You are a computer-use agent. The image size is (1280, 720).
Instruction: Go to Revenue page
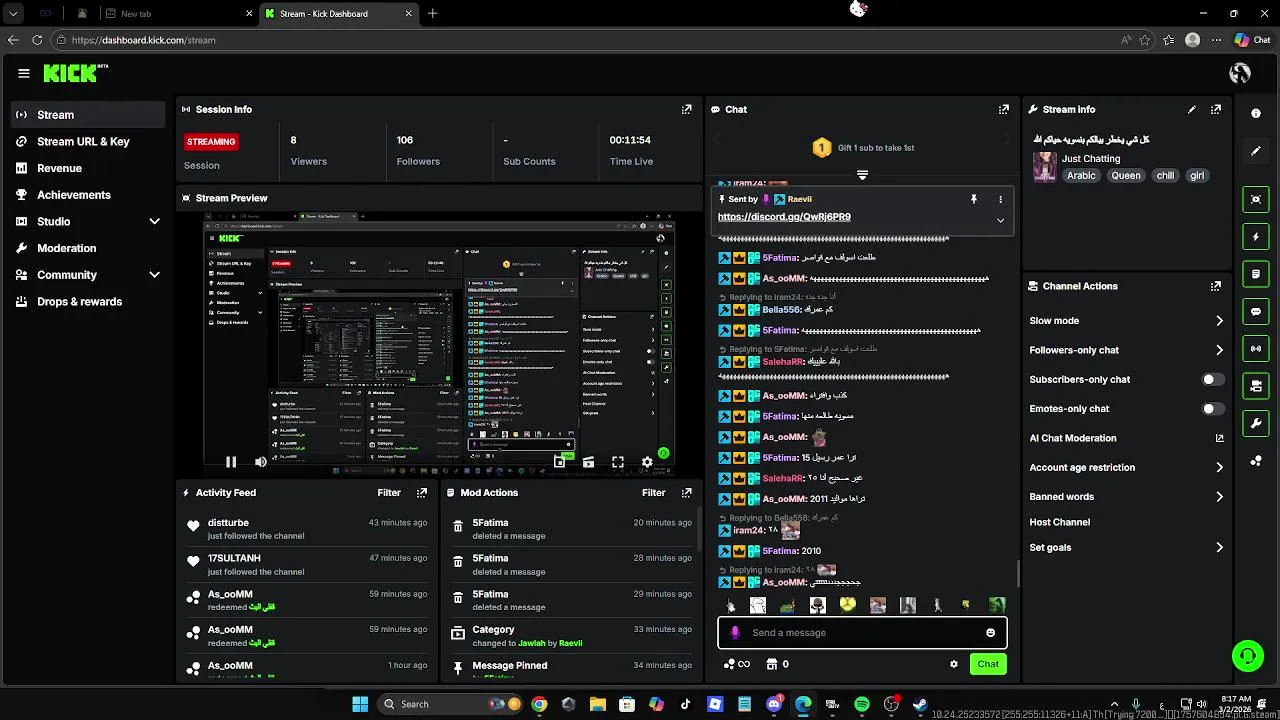88,169
